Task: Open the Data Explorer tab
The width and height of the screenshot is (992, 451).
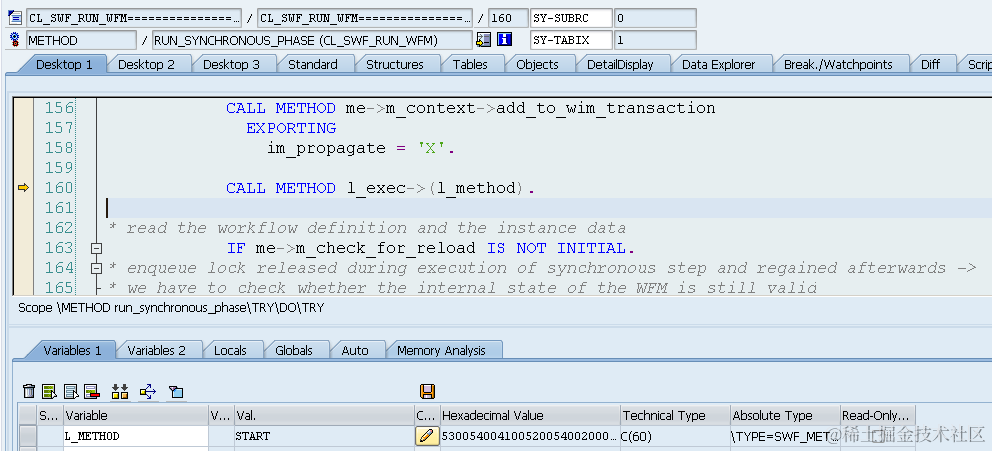Action: [719, 64]
